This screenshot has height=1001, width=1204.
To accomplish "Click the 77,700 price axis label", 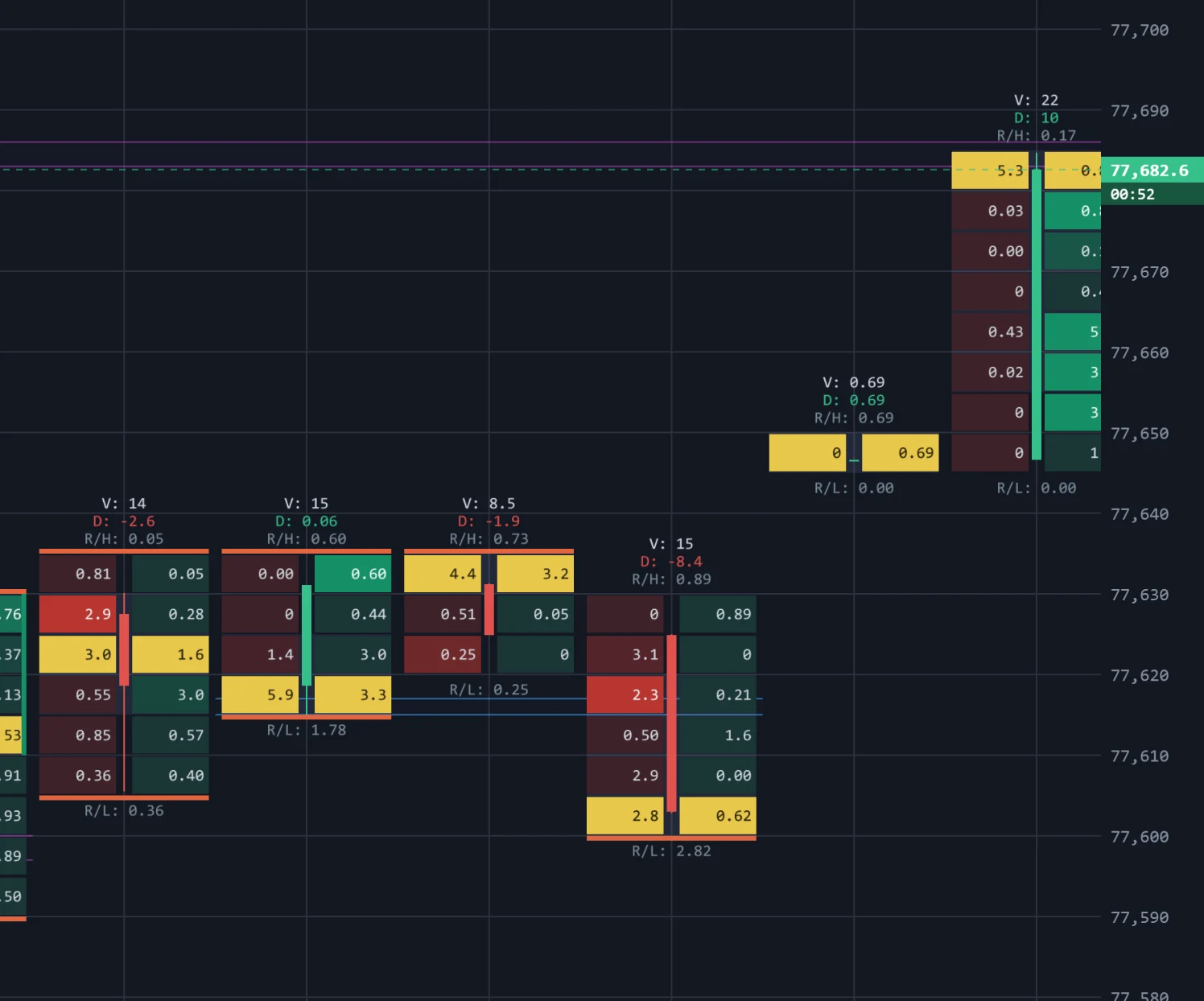I will click(x=1140, y=30).
